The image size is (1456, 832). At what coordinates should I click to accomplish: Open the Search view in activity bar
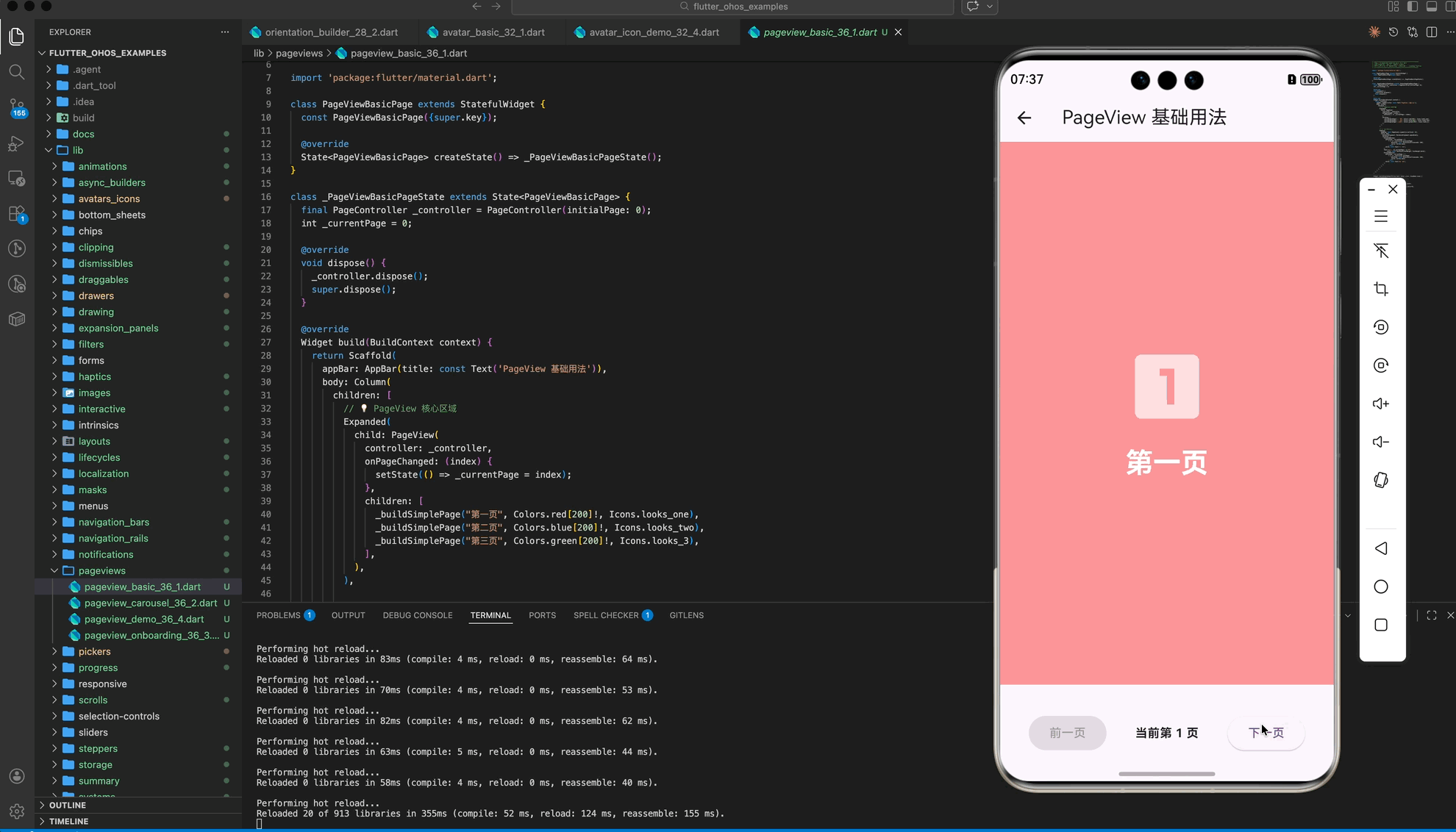16,72
